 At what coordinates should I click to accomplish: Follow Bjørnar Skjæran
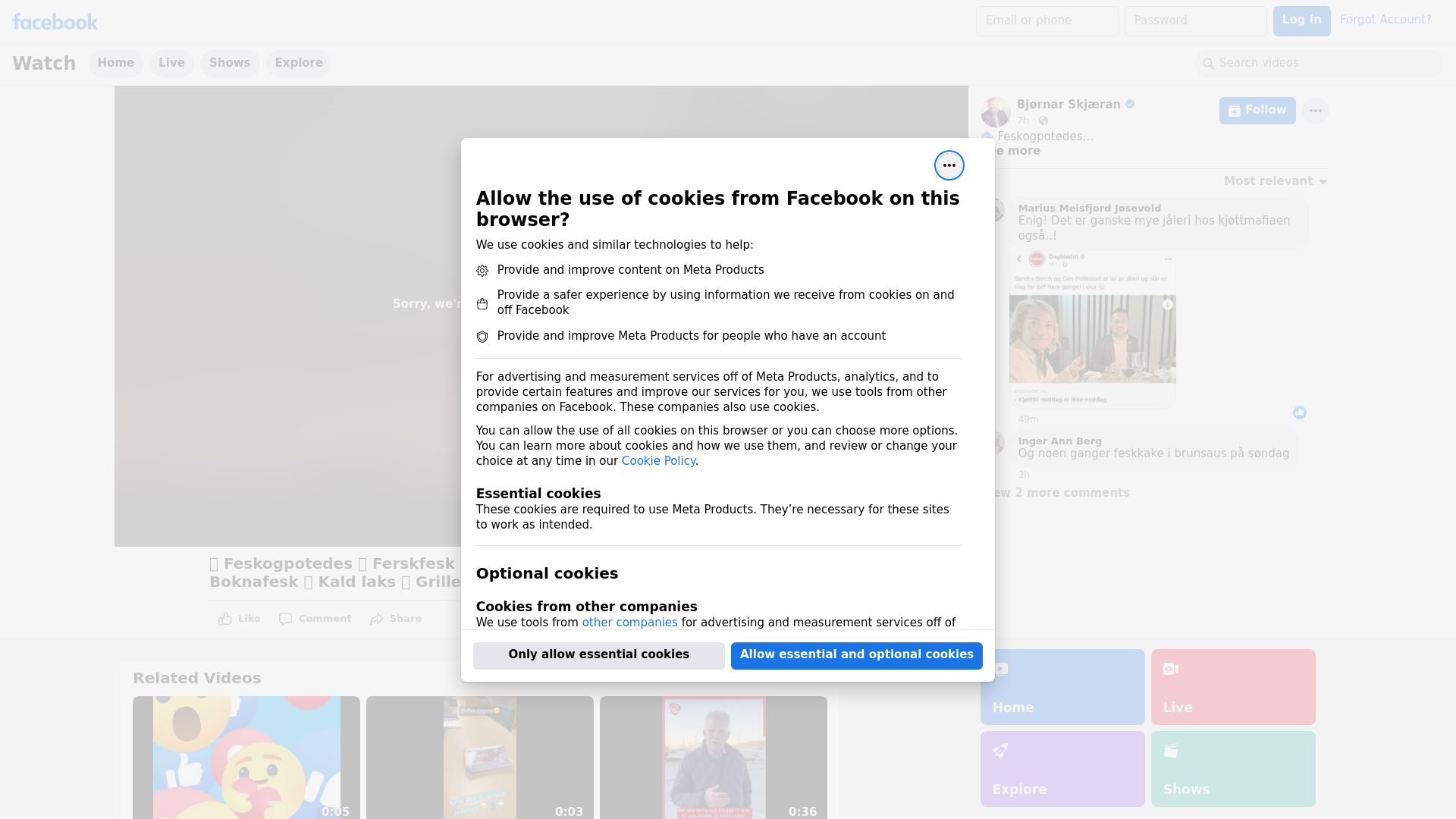(1257, 111)
